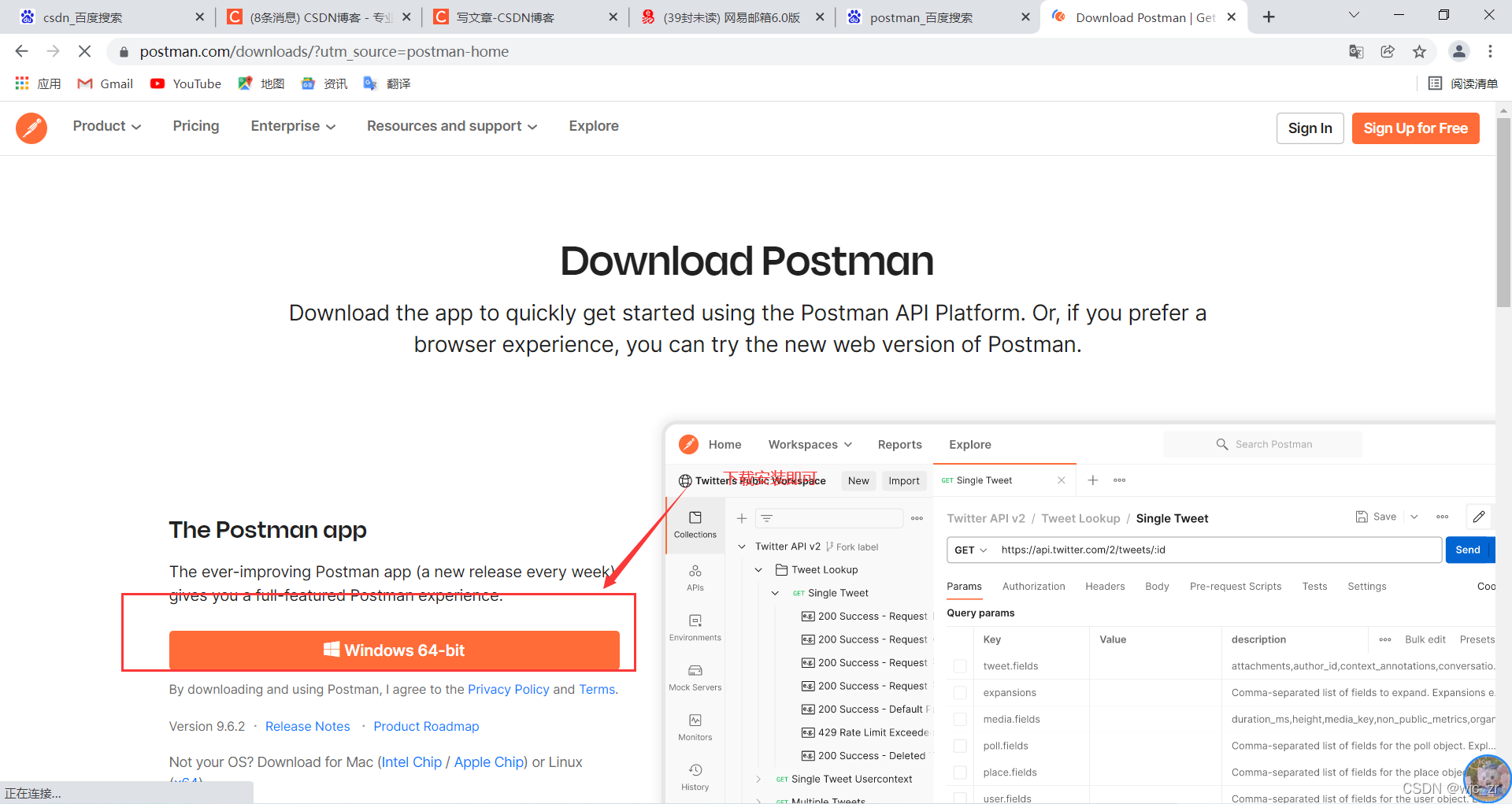The image size is (1512, 804).
Task: Expand the Enterprise menu dropdown
Action: click(x=293, y=126)
